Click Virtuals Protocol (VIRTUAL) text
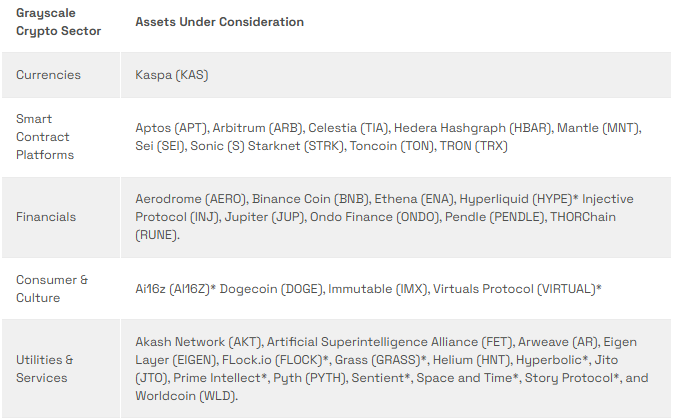This screenshot has width=673, height=418. tap(516, 289)
